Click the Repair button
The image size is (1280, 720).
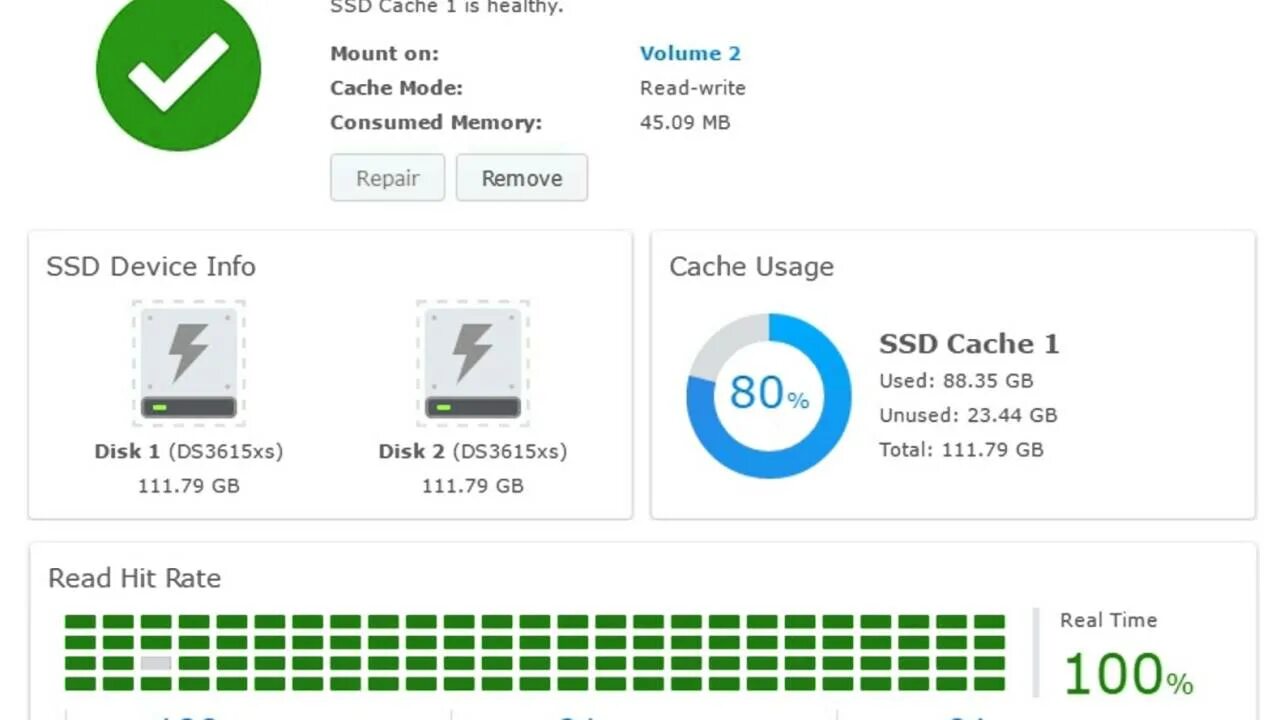tap(387, 178)
